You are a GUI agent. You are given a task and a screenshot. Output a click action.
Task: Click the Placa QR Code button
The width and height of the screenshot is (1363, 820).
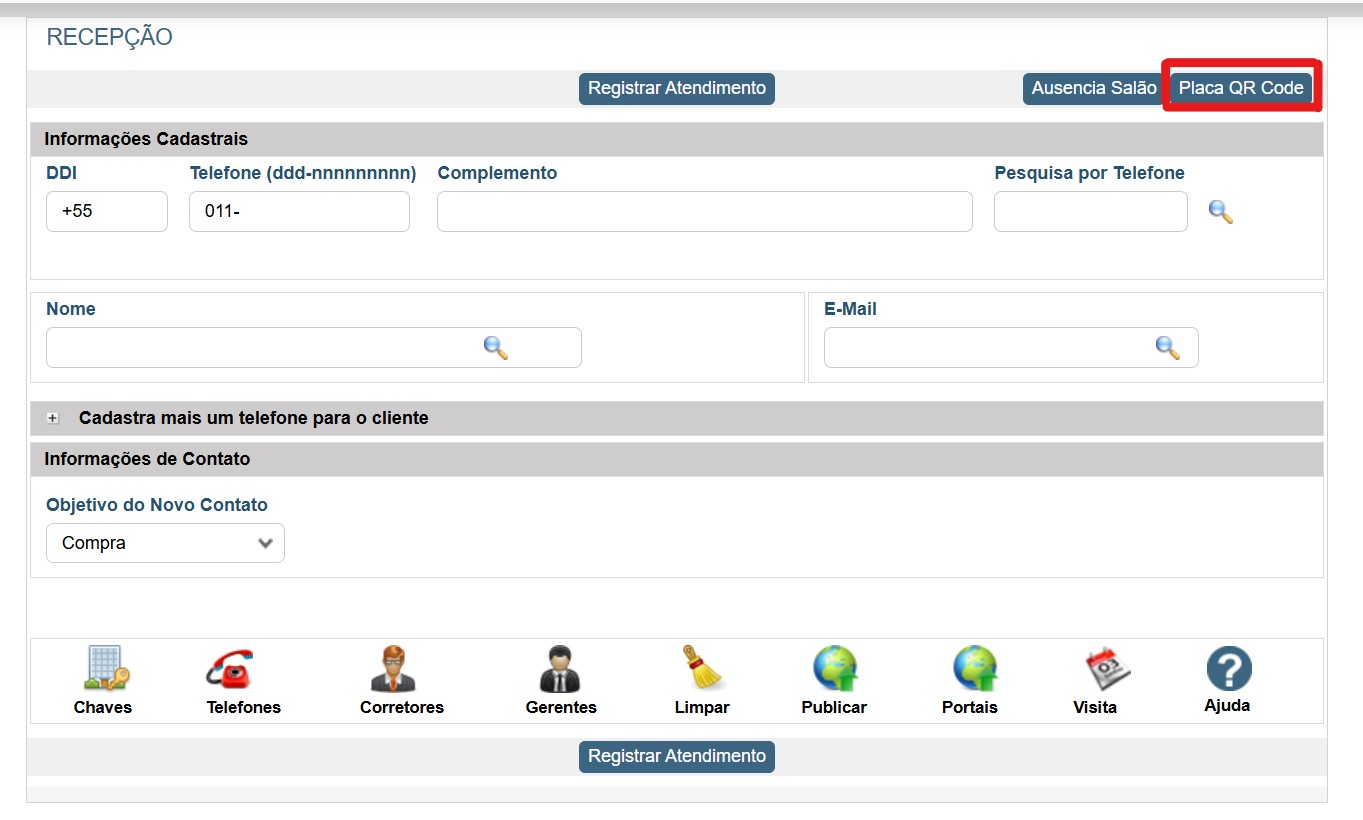coord(1240,88)
